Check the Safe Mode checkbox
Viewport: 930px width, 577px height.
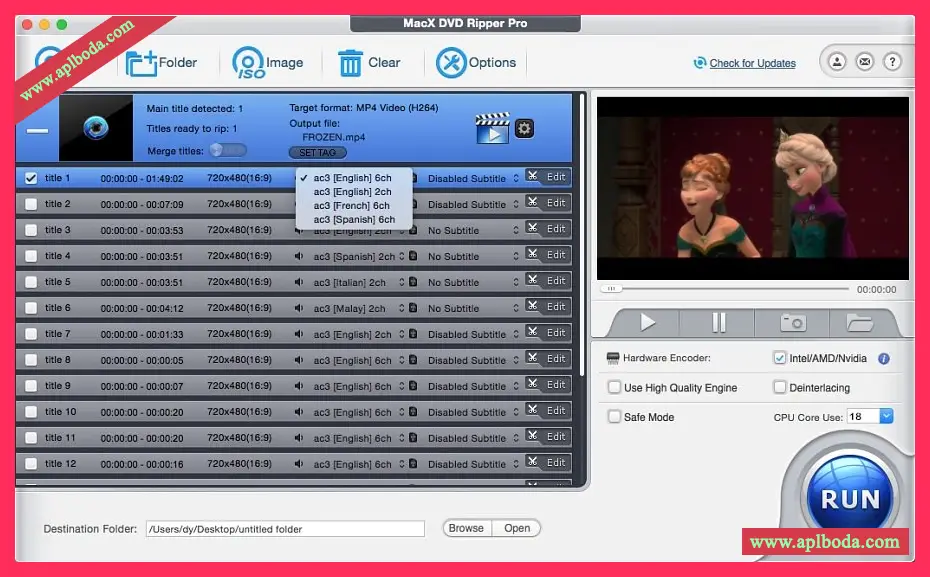[615, 416]
